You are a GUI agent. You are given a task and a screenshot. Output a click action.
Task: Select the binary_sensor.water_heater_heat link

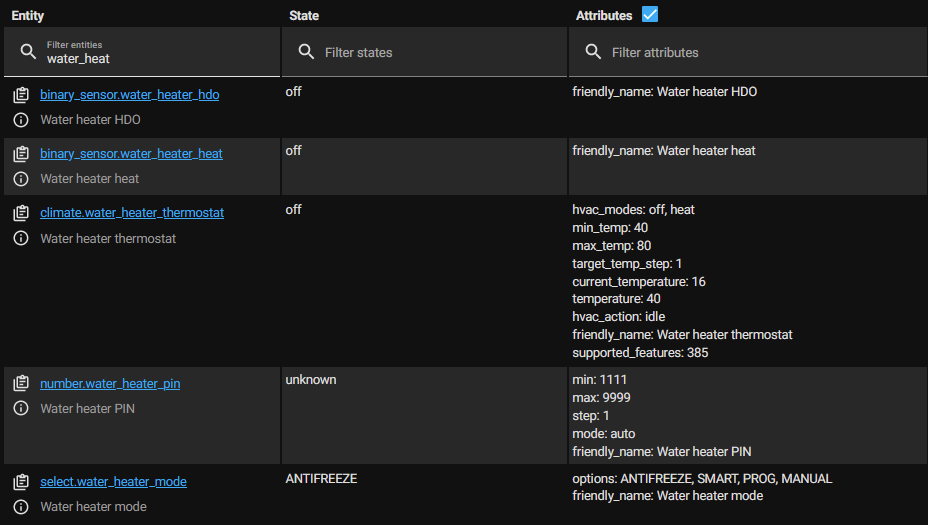point(131,154)
